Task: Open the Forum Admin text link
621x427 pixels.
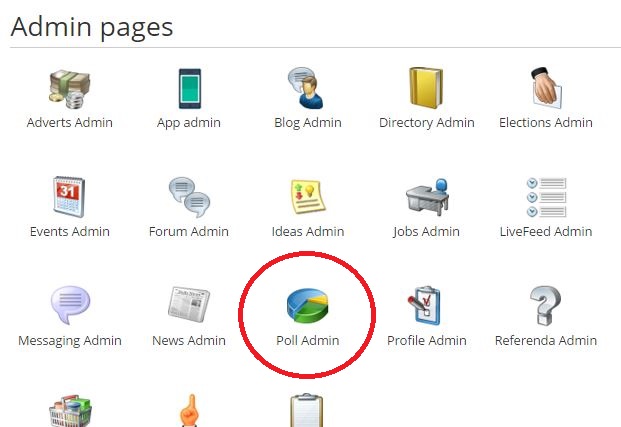Action: coord(189,231)
